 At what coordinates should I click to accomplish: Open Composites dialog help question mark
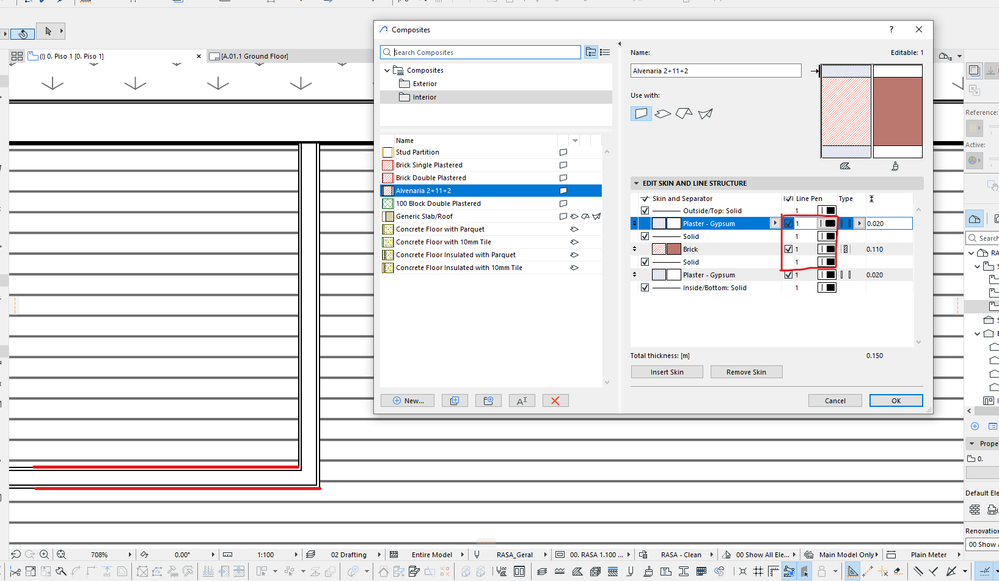coord(891,29)
